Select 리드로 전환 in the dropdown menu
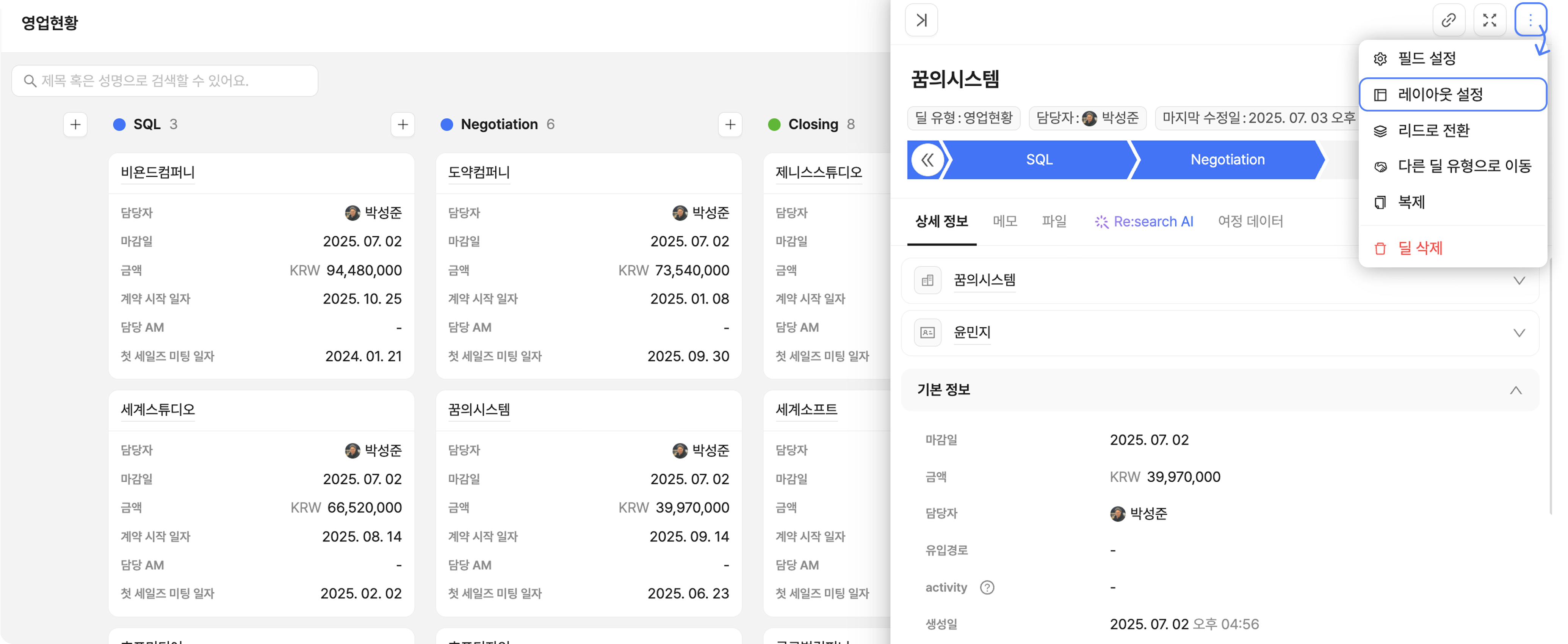 pos(1433,130)
